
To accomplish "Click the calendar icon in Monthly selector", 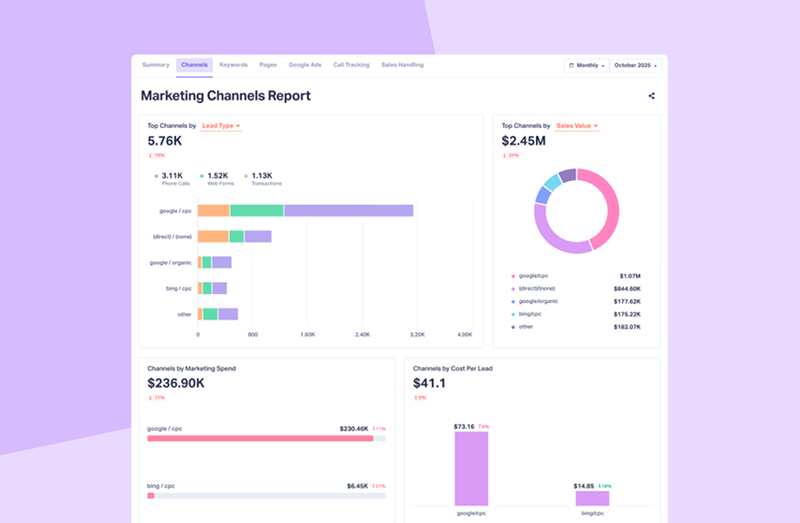I will (x=571, y=65).
